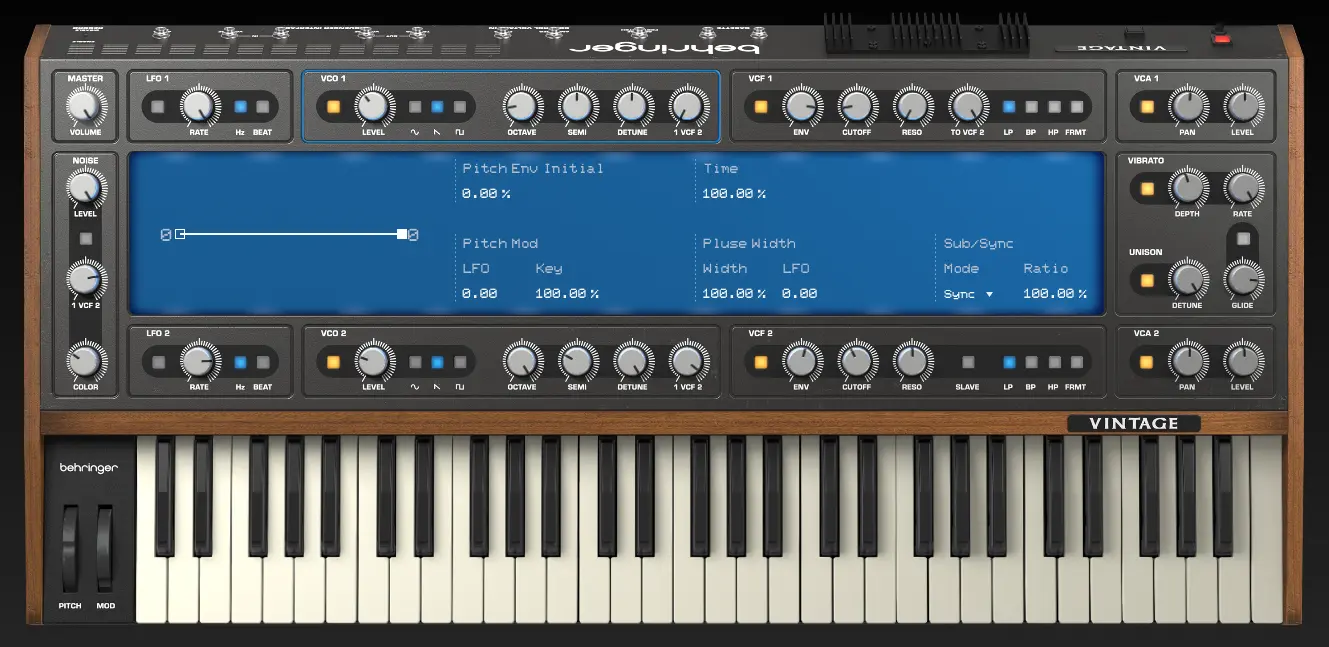Toggle the VCO 1 orange power button
Screen dimensions: 1329x647
333,106
